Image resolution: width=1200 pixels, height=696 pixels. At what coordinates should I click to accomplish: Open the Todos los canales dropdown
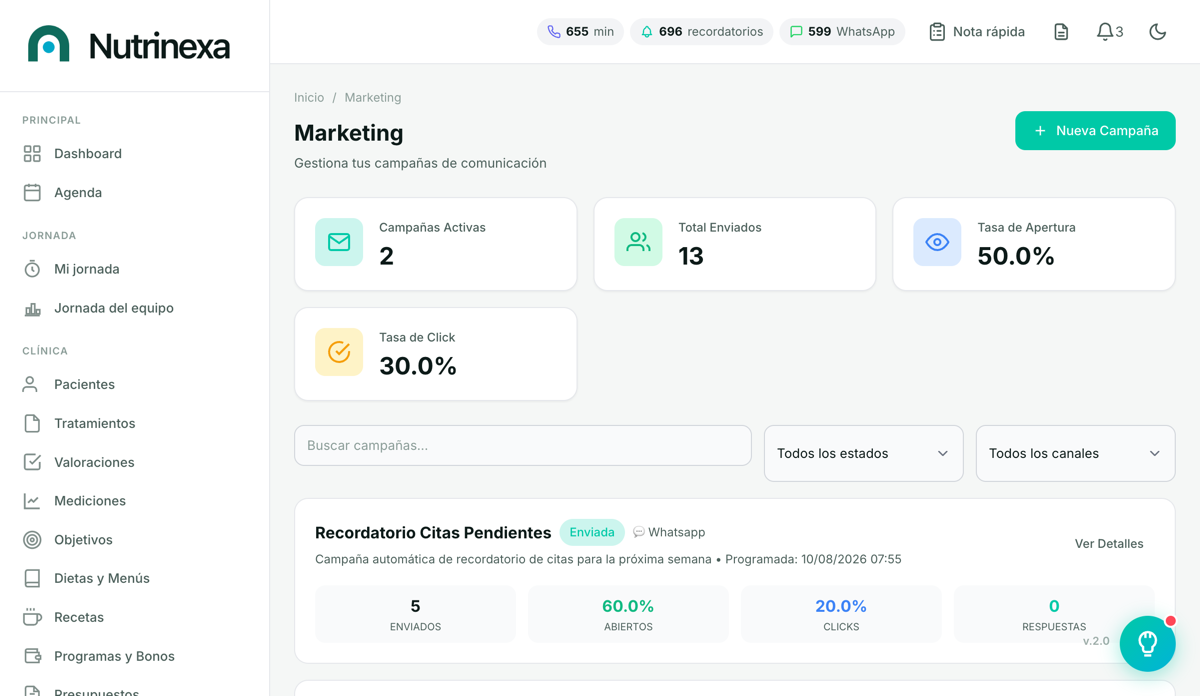1075,453
